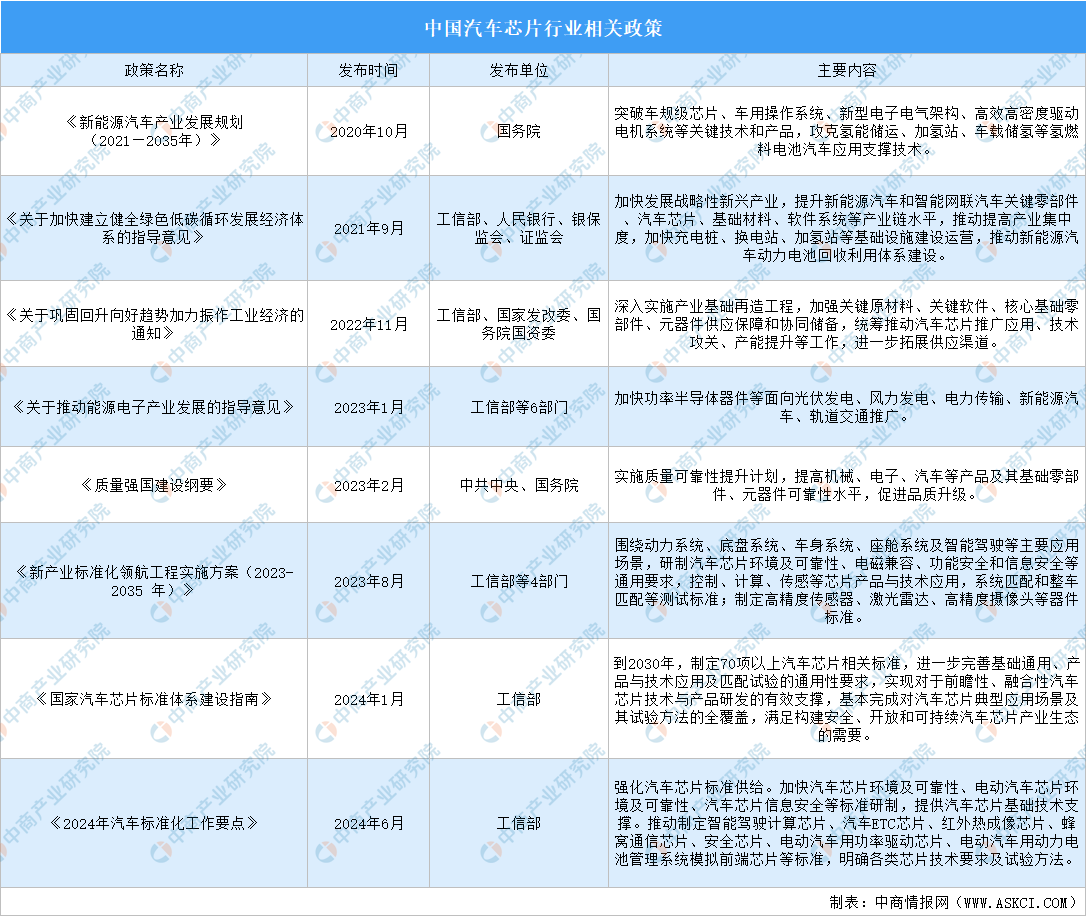Click the date cell 2020年10月
The image size is (1086, 916).
(368, 131)
